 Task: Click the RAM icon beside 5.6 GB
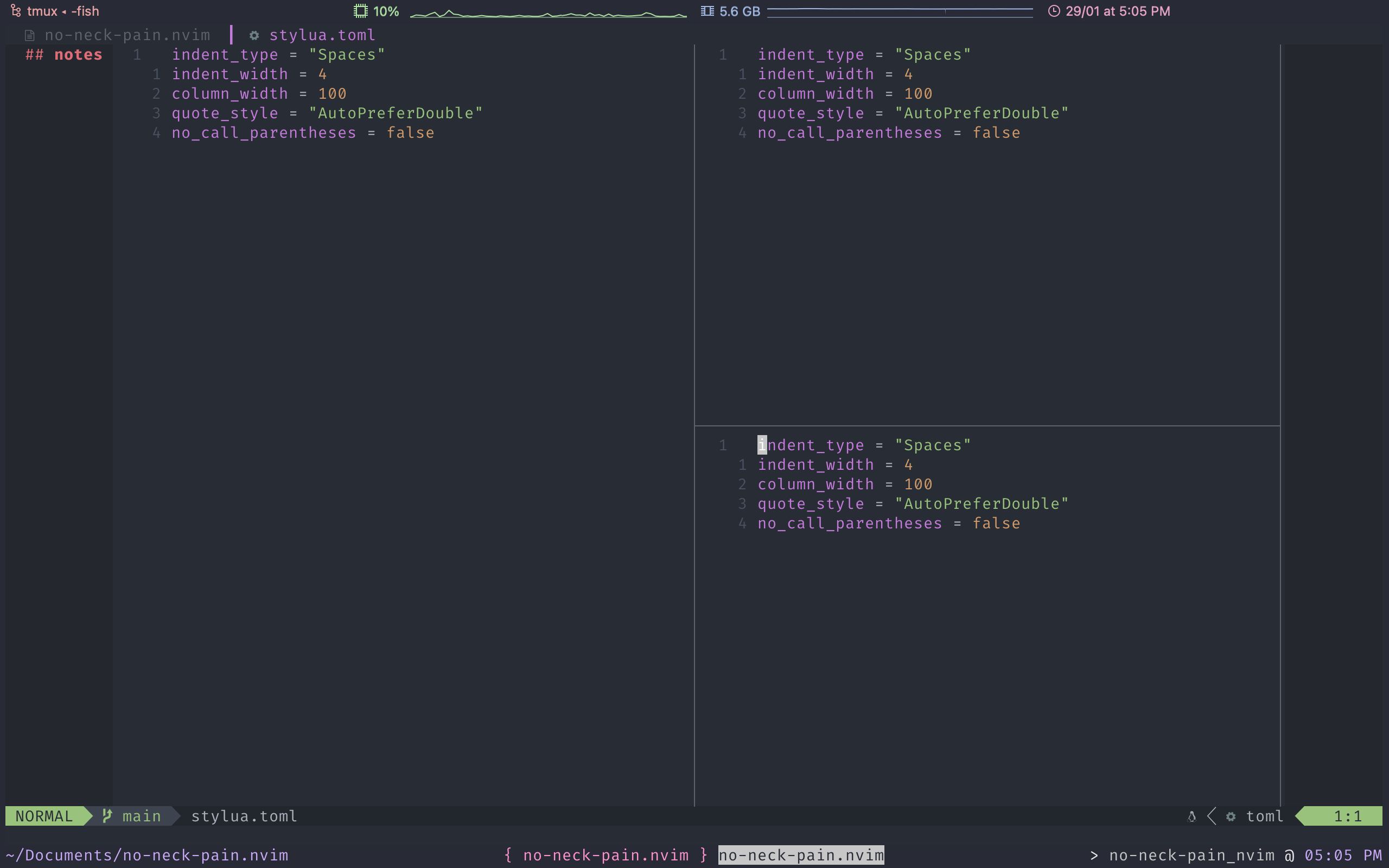[x=708, y=10]
